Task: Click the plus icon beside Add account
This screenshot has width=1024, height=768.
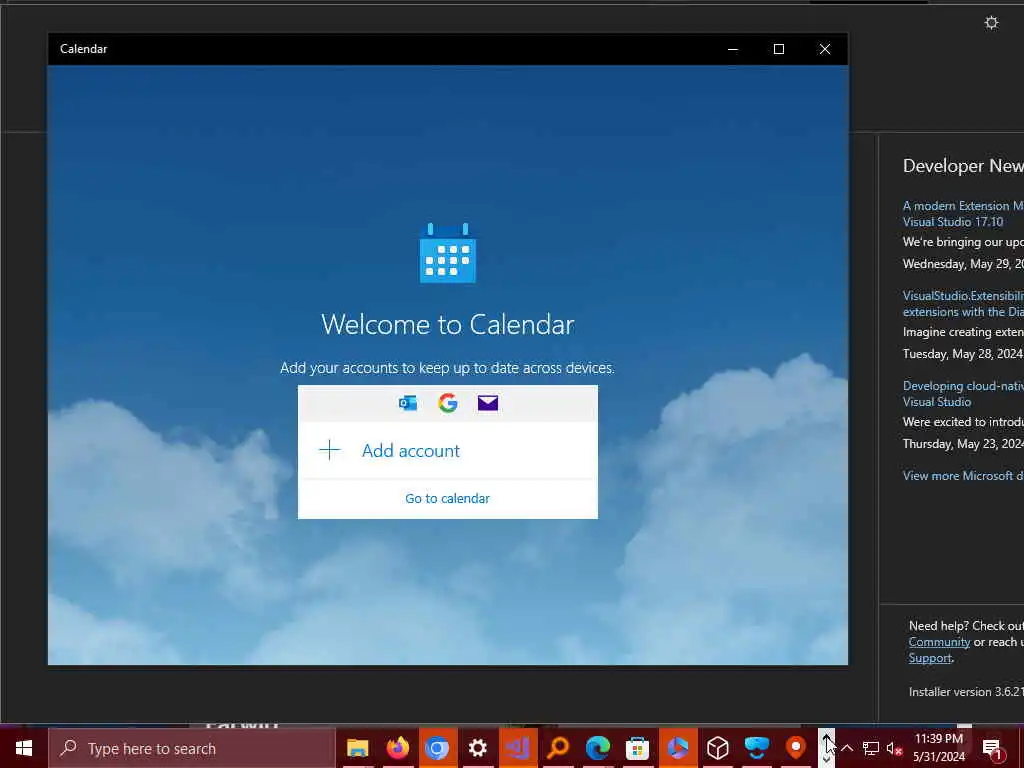Action: [x=330, y=450]
